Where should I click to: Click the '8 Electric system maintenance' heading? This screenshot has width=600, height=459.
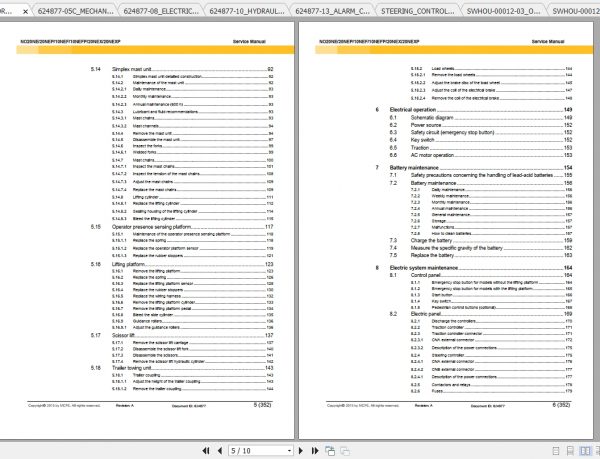(474, 268)
